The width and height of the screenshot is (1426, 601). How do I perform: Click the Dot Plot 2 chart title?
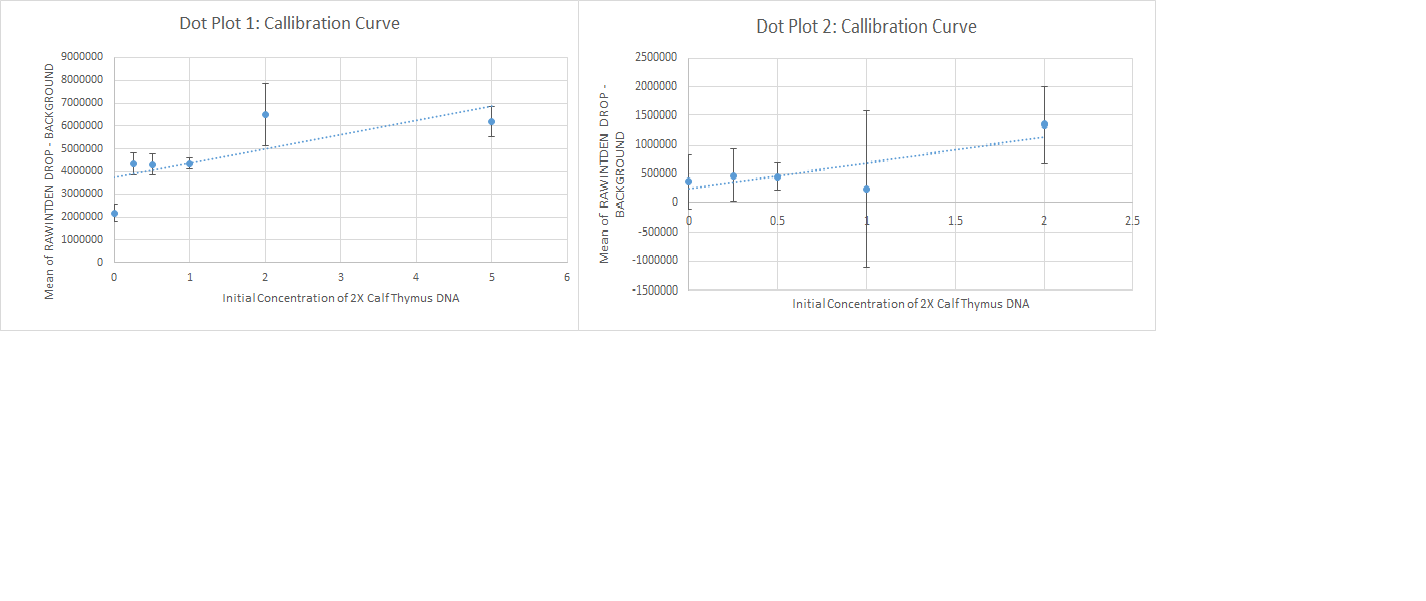[866, 27]
